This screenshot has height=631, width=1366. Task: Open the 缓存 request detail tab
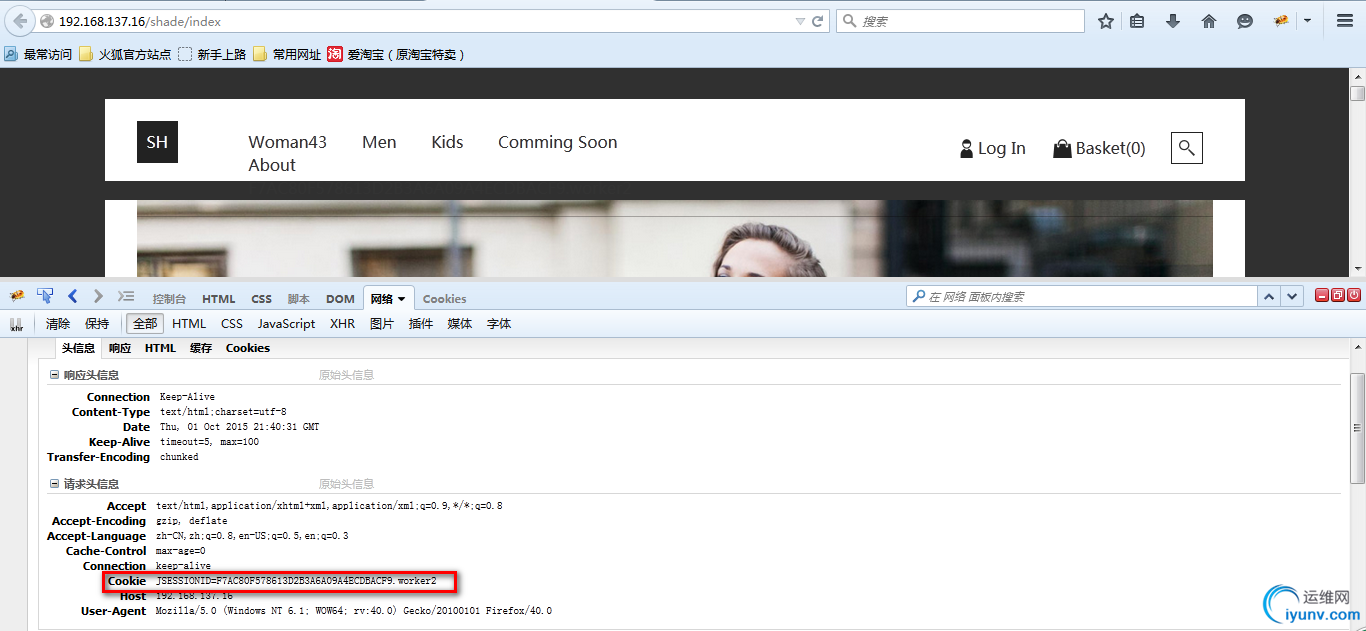pos(201,348)
